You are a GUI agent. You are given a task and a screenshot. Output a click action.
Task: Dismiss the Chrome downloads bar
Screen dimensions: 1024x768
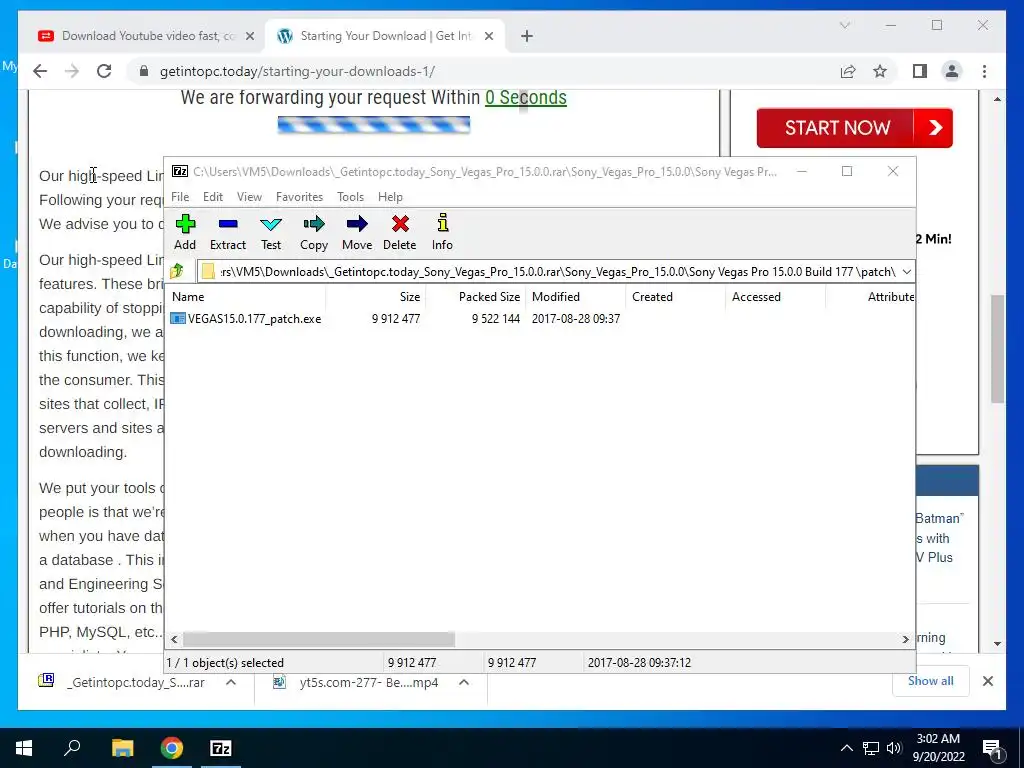tap(987, 681)
